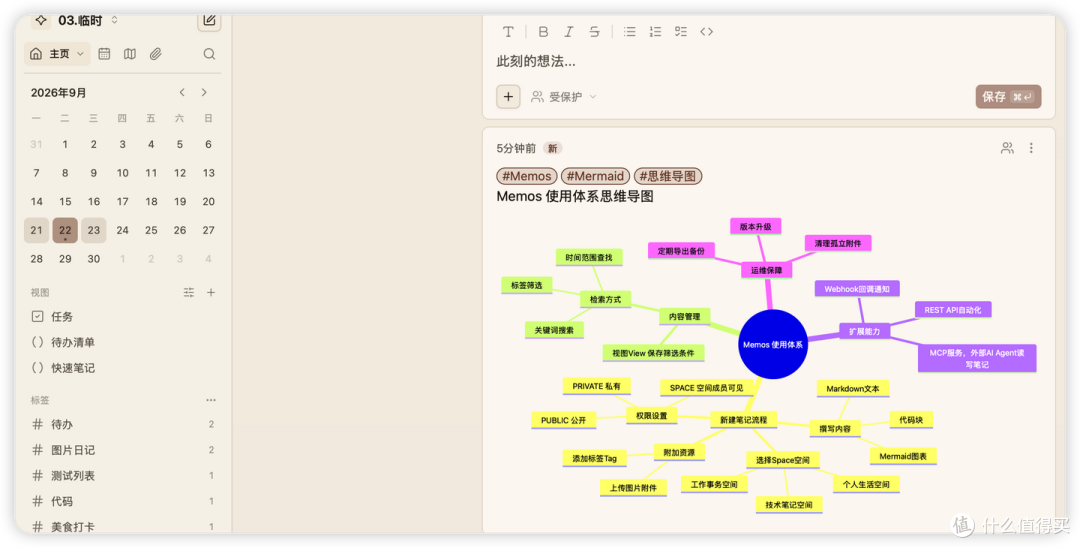The height and width of the screenshot is (548, 1080).
Task: Click the Webhook回调通知 node
Action: 857,289
